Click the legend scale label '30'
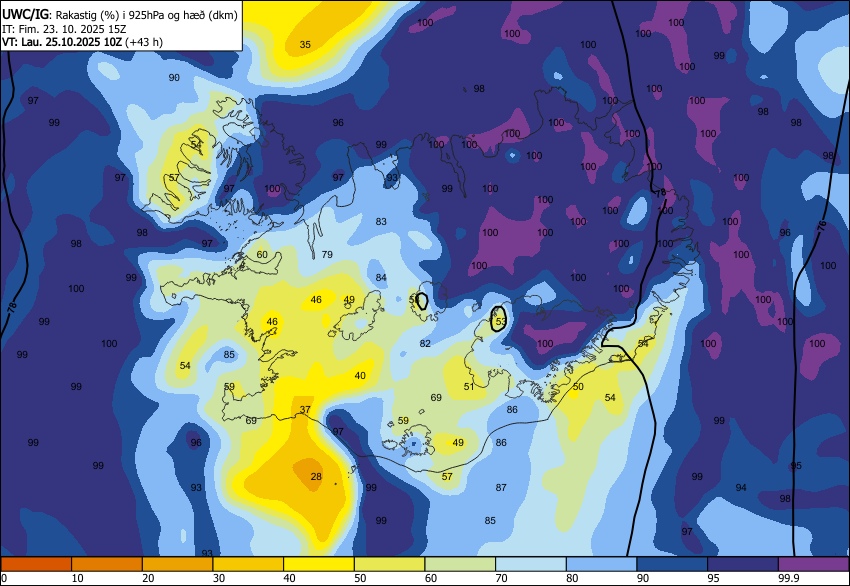Viewport: 850px width, 586px height. tap(218, 578)
